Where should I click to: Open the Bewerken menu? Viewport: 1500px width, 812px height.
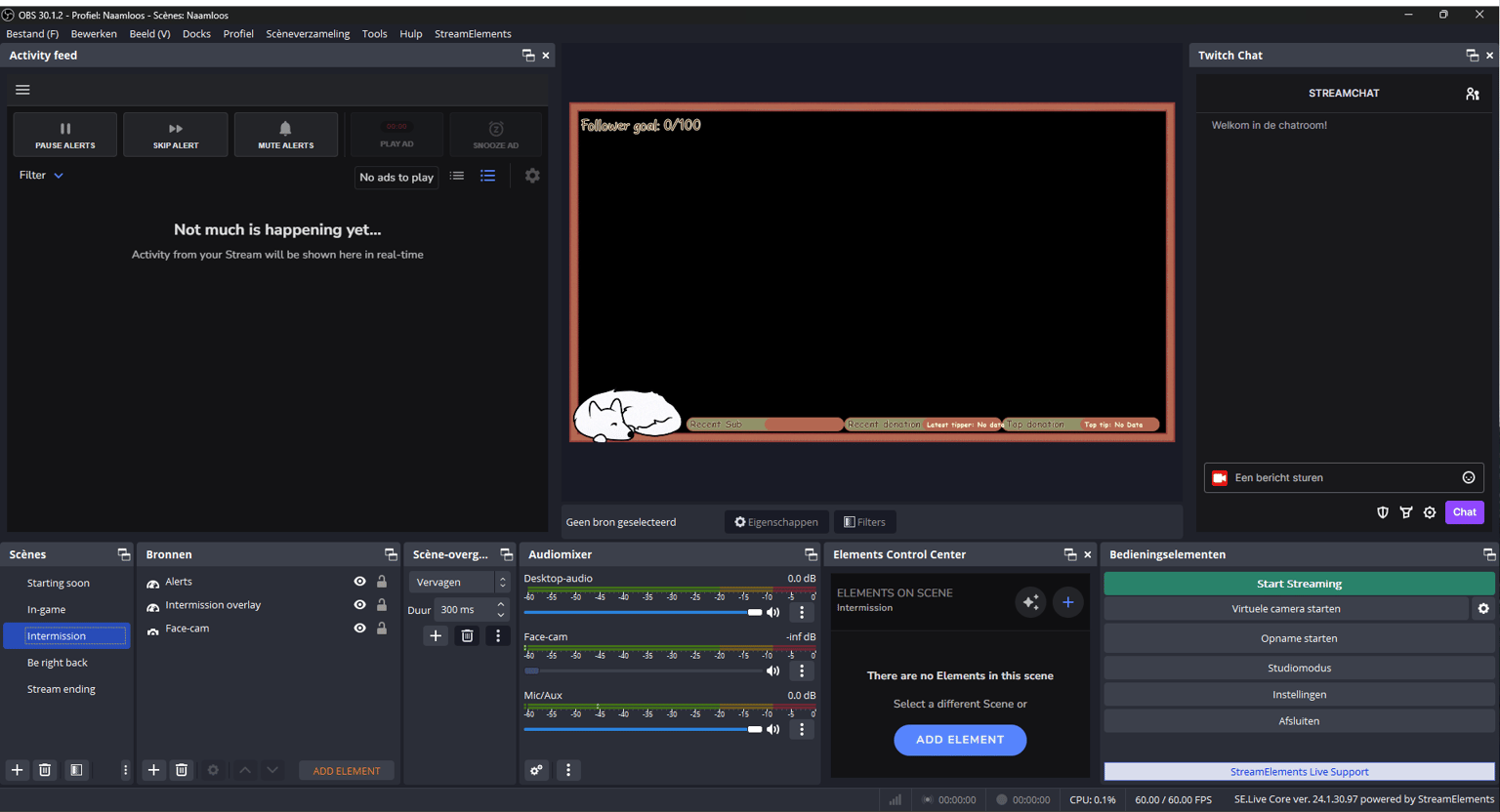[94, 33]
